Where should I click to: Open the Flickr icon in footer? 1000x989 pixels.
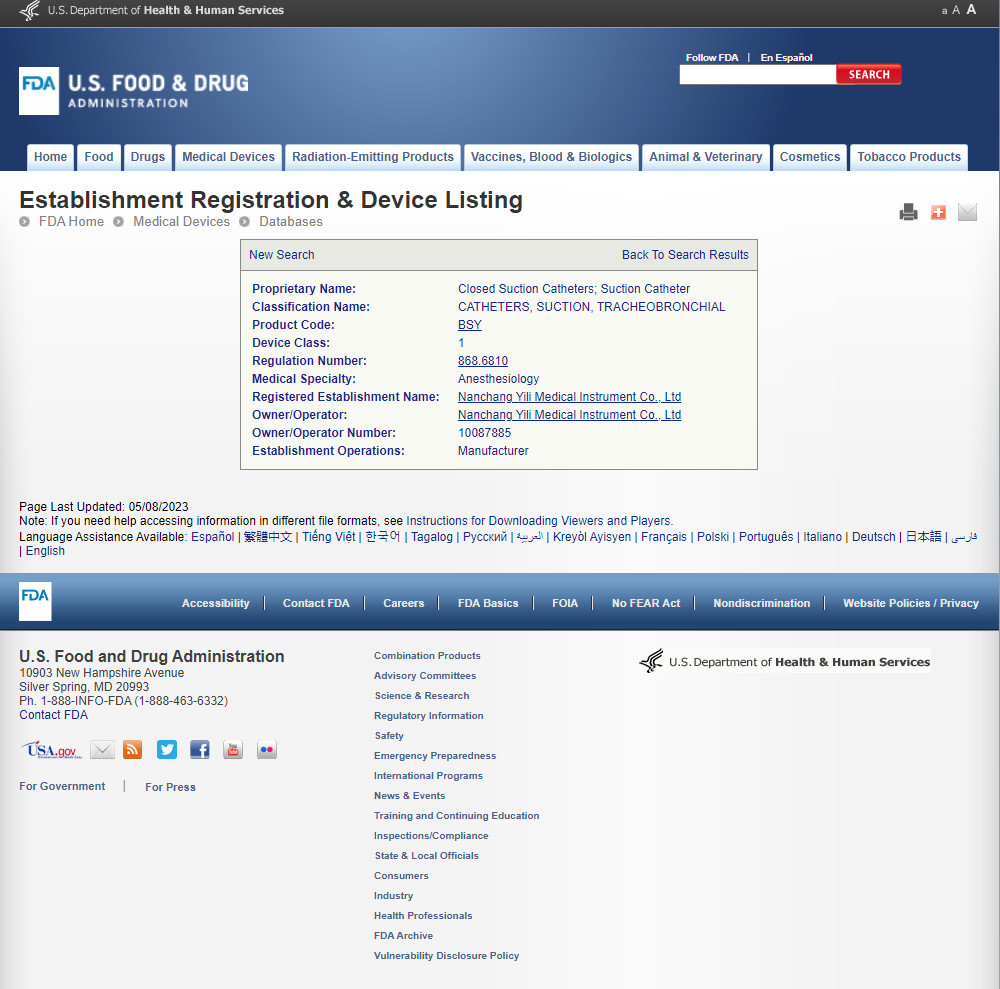click(266, 750)
